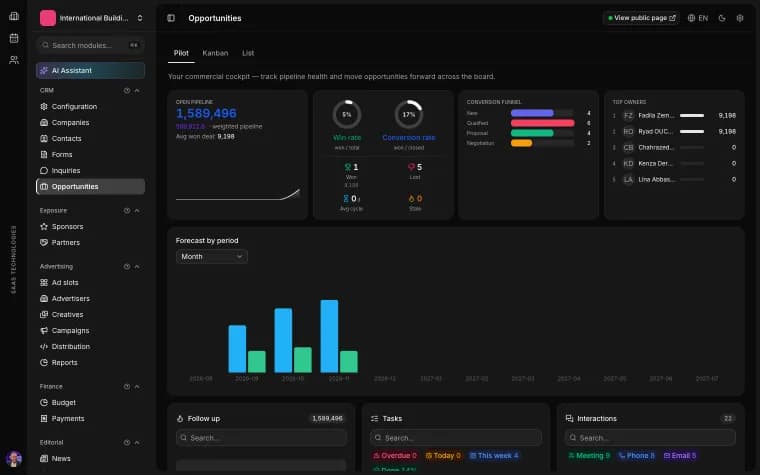Screen dimensions: 760x475
Task: Open language selector globe EN
Action: click(698, 18)
